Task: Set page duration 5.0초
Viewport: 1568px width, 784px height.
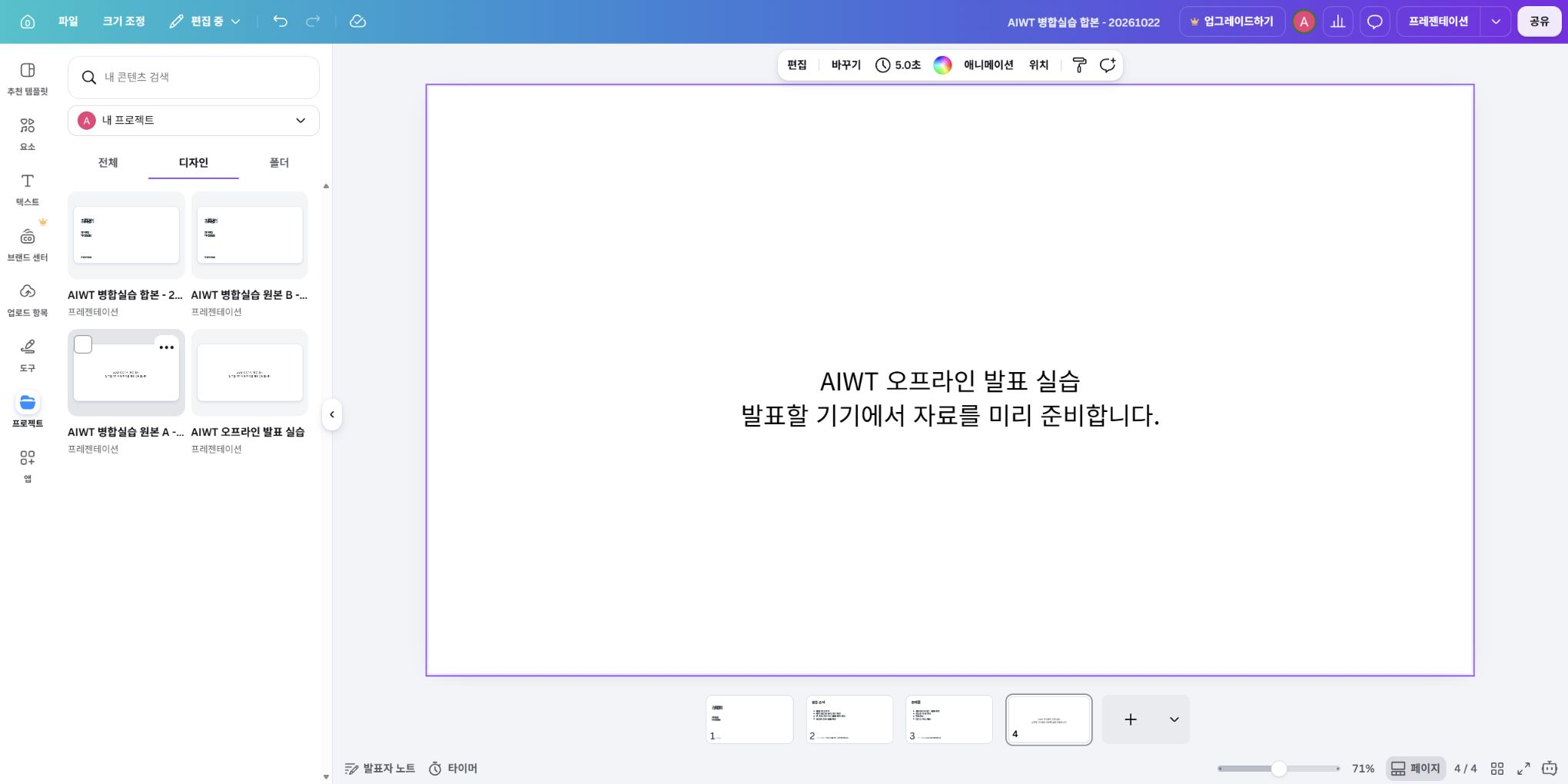Action: tap(898, 65)
